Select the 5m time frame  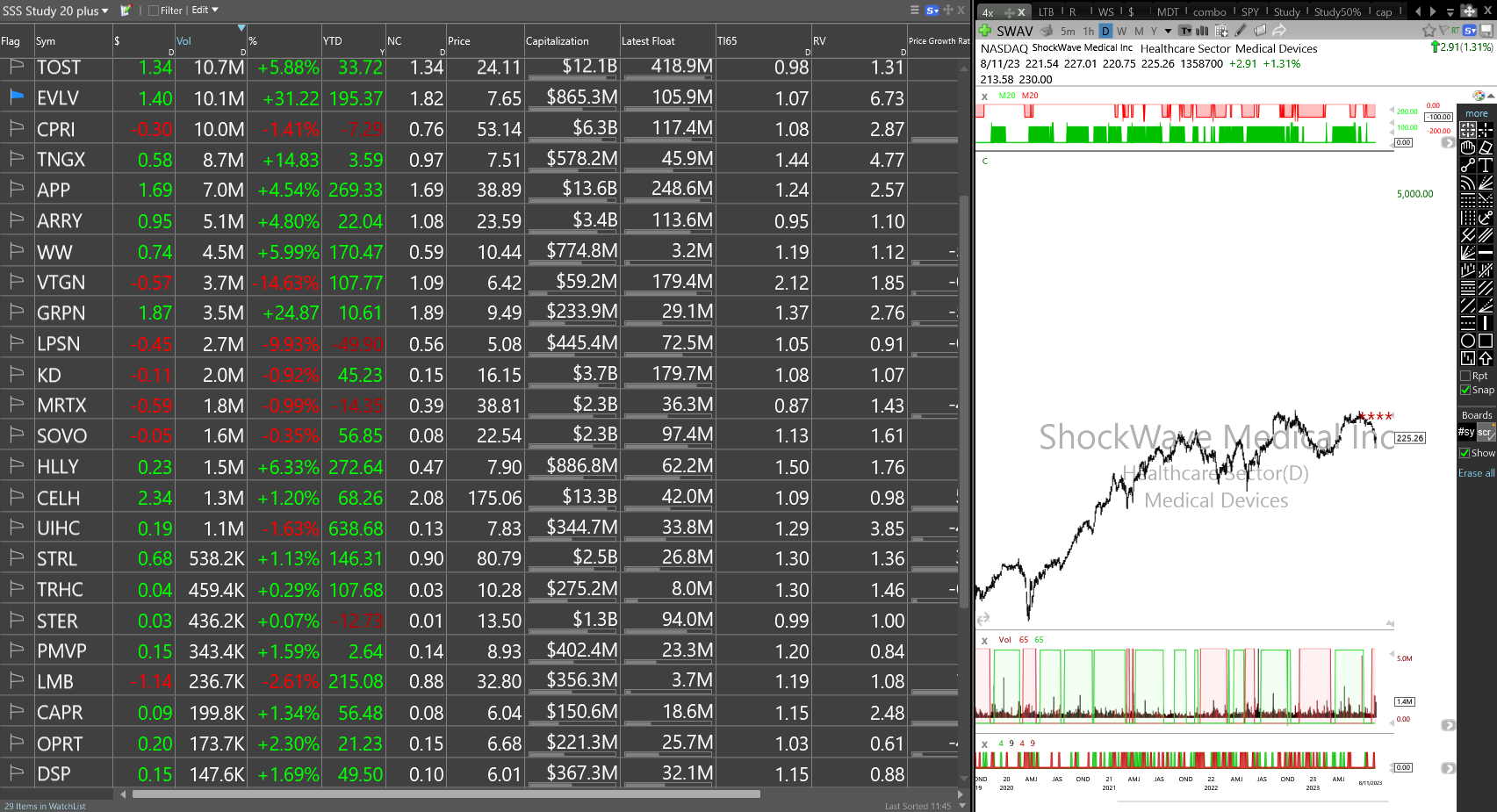pos(1068,32)
